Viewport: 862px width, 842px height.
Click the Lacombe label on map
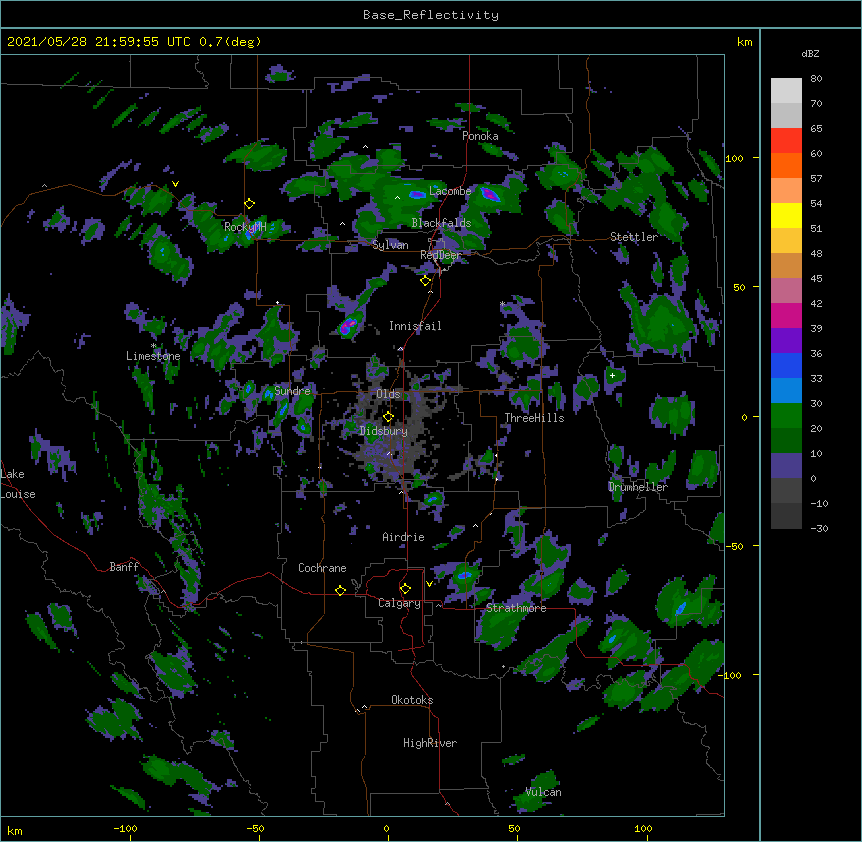450,191
